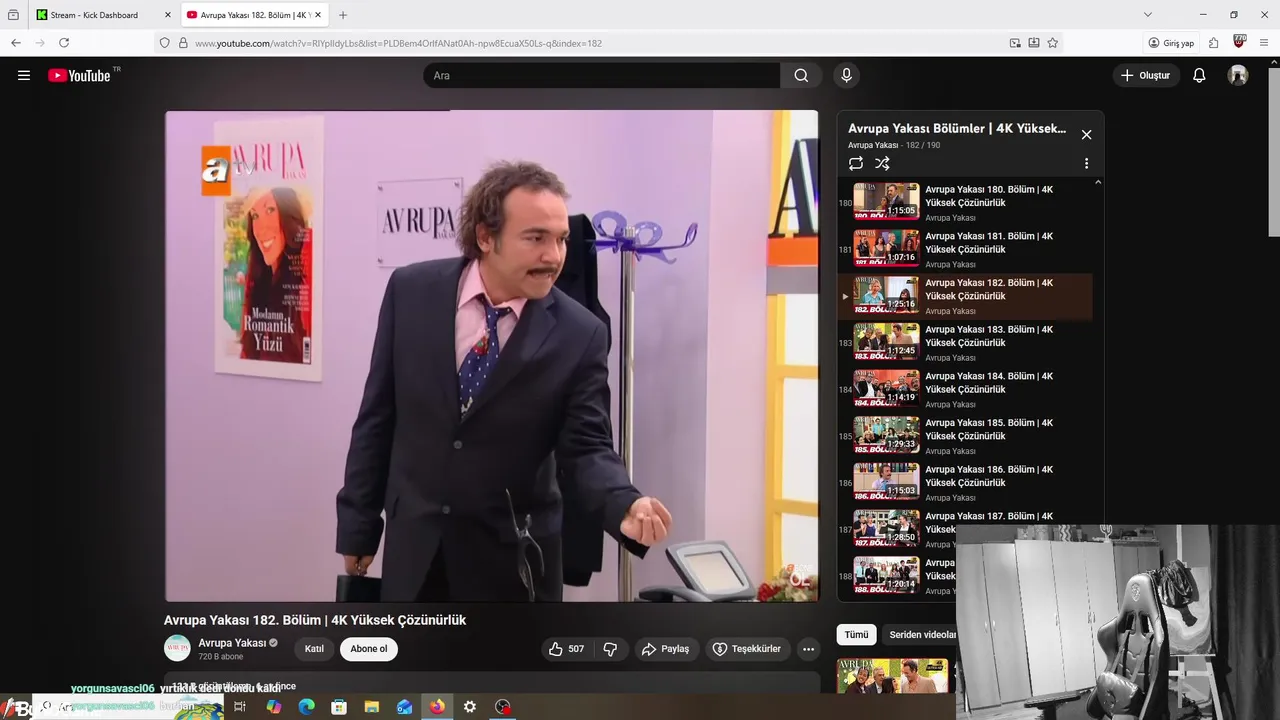Show tracking protection shield info

[165, 43]
